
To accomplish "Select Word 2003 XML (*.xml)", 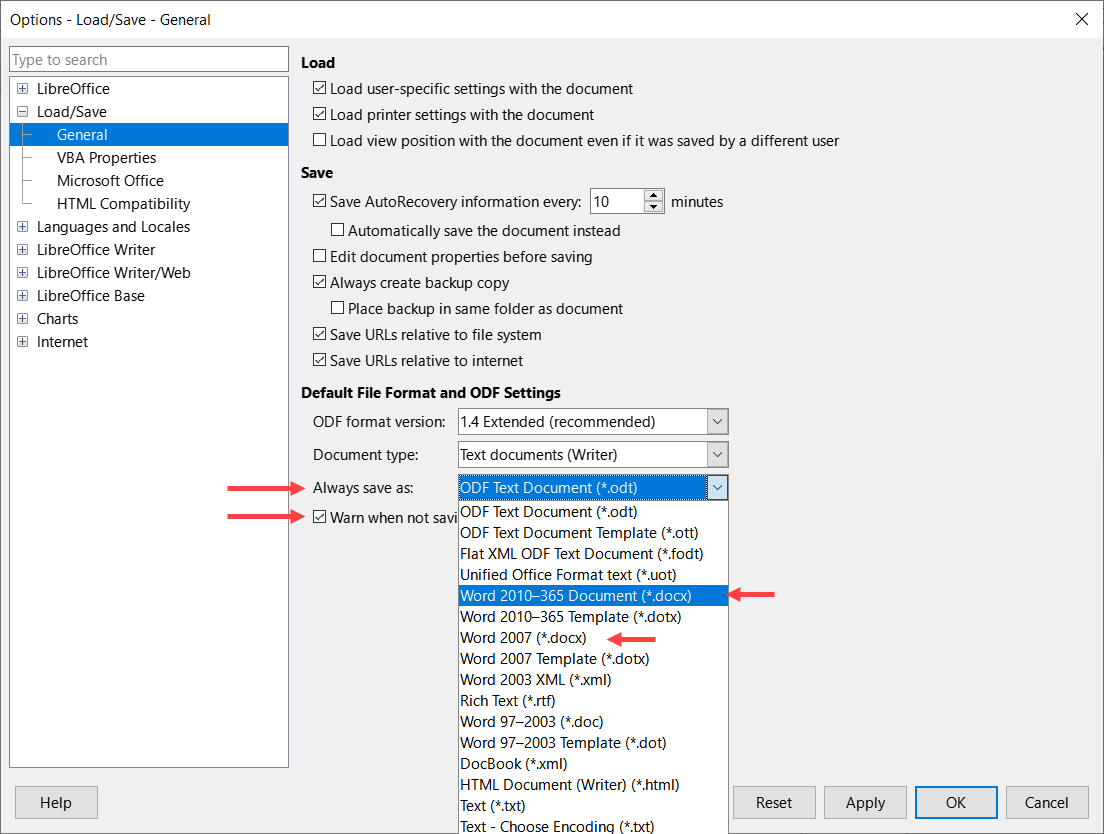I will (593, 680).
